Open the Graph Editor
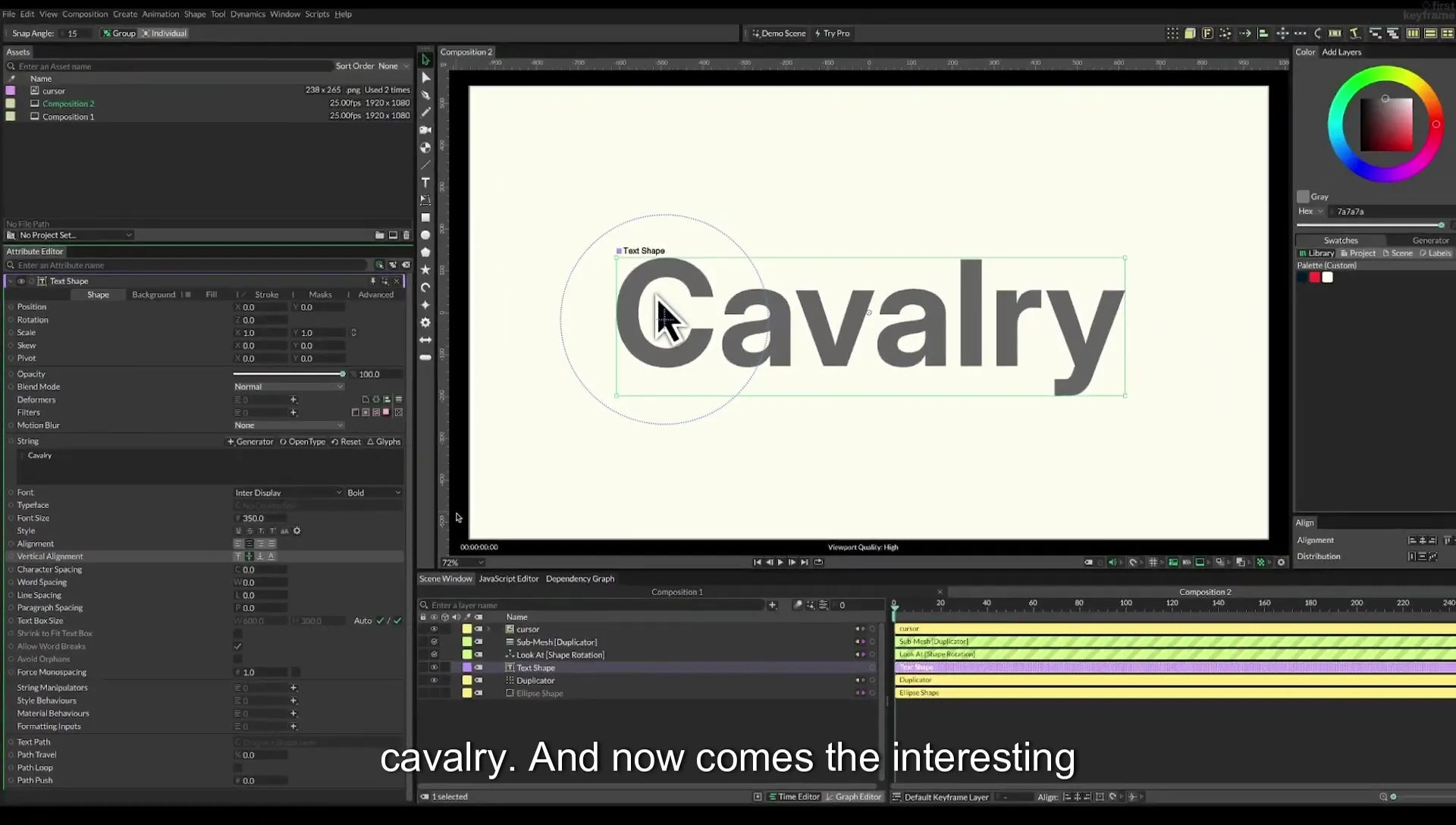 [x=854, y=797]
